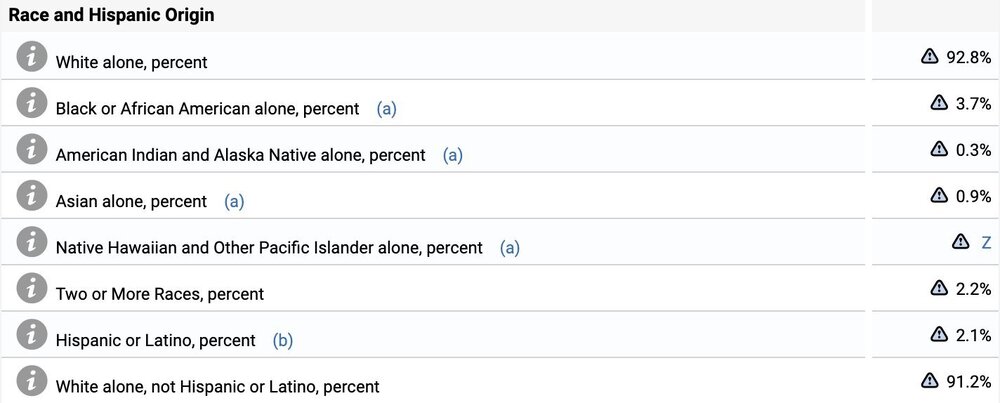
Task: Click warning icon next to 91.2%
Action: [929, 381]
